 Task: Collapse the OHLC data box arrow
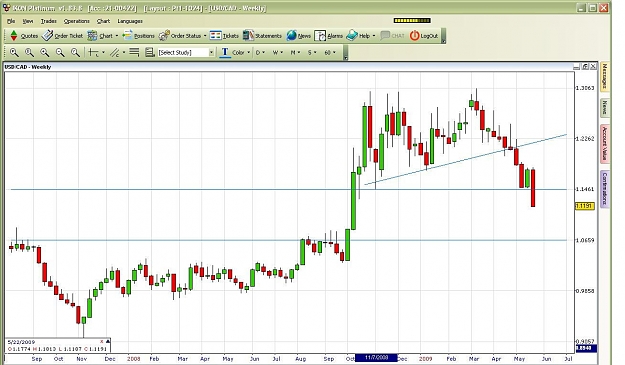(108, 341)
